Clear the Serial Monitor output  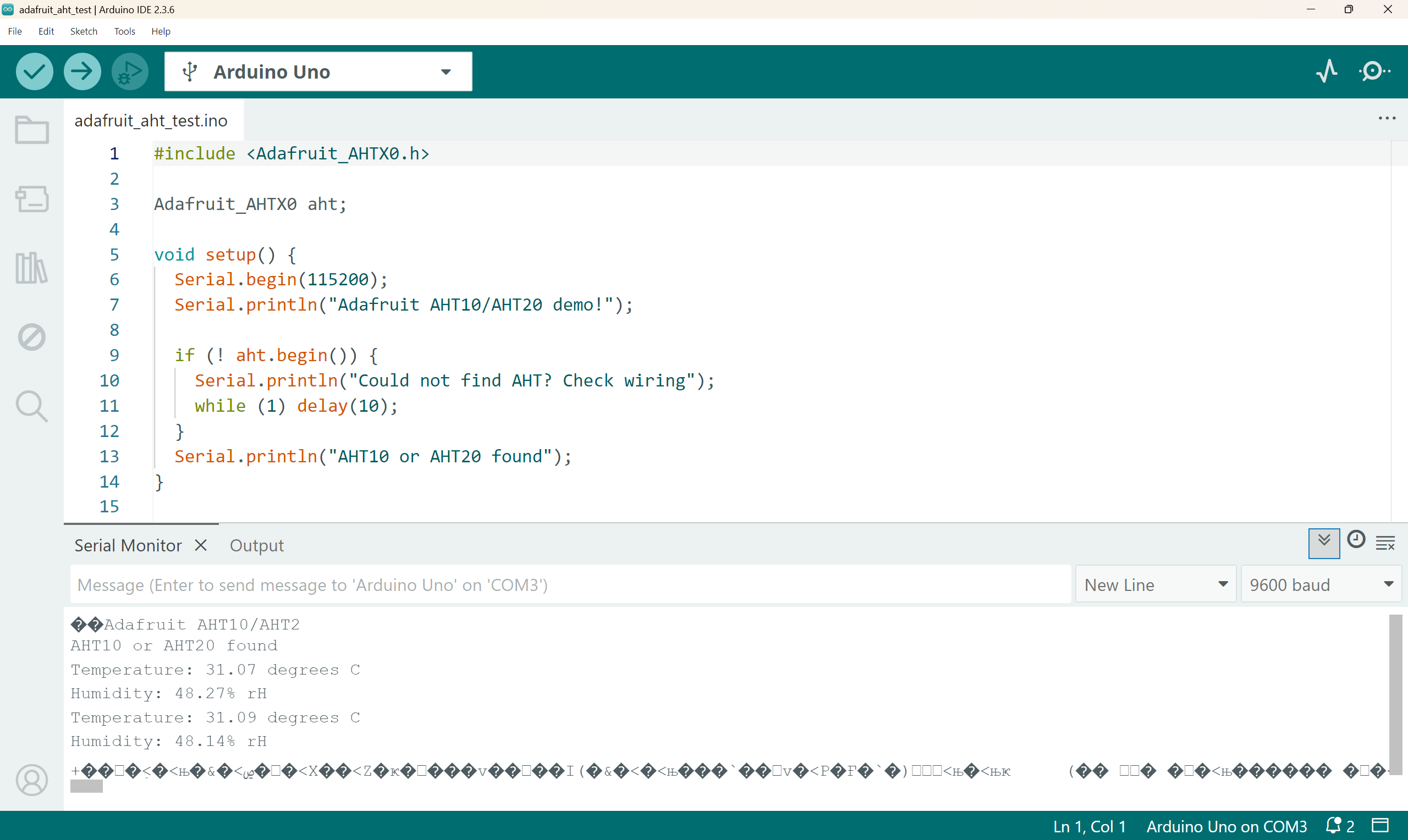pos(1385,542)
